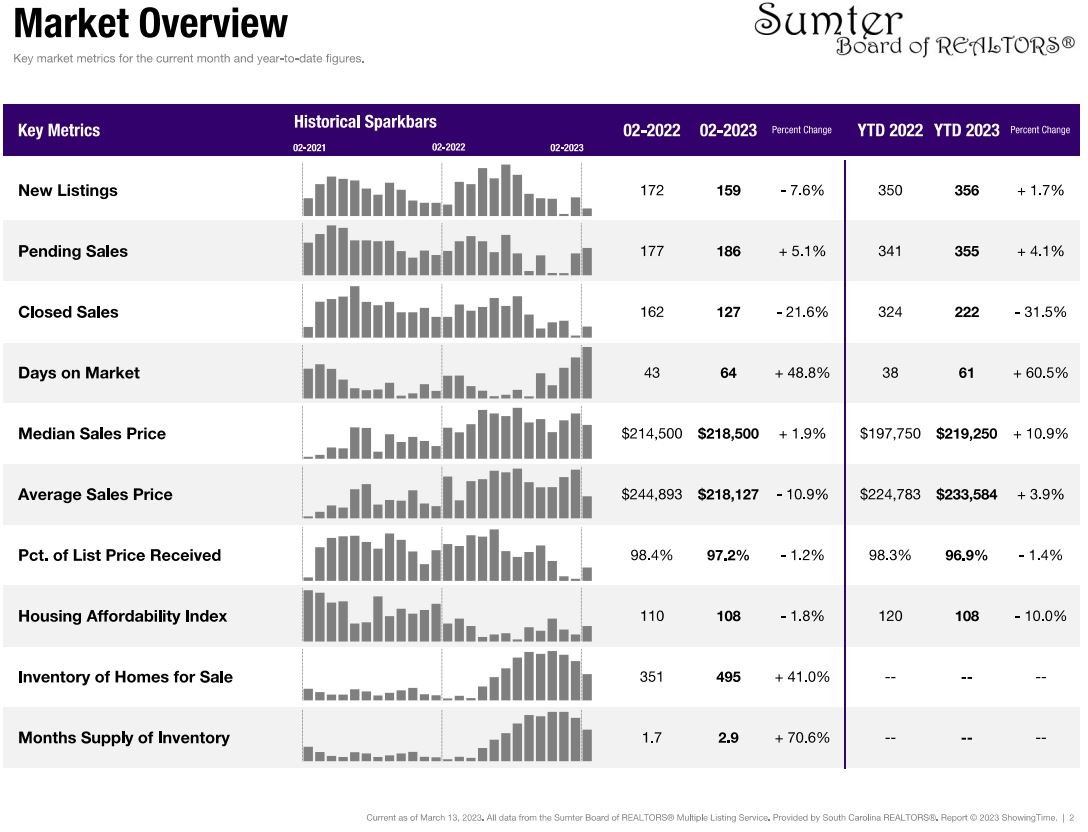Click the $218,500 median sales price value
1088x832 pixels.
point(728,434)
